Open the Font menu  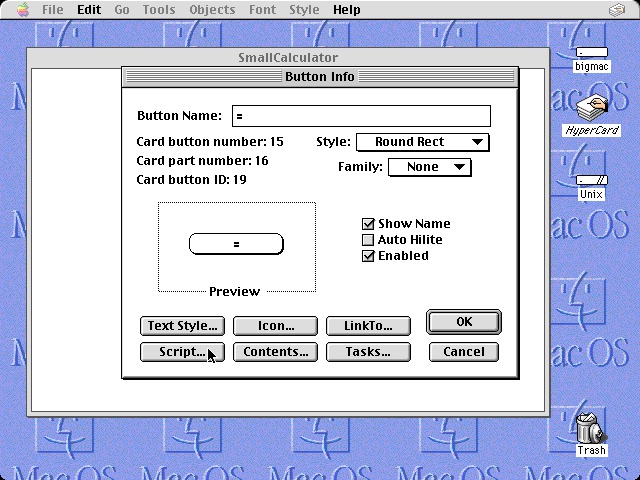pyautogui.click(x=262, y=9)
